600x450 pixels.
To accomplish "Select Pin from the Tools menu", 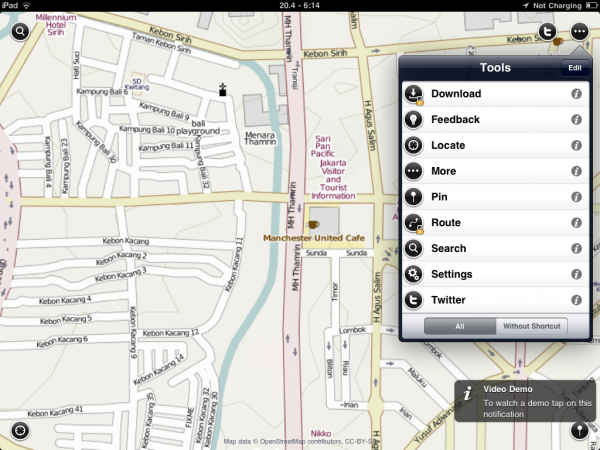I will click(x=439, y=197).
